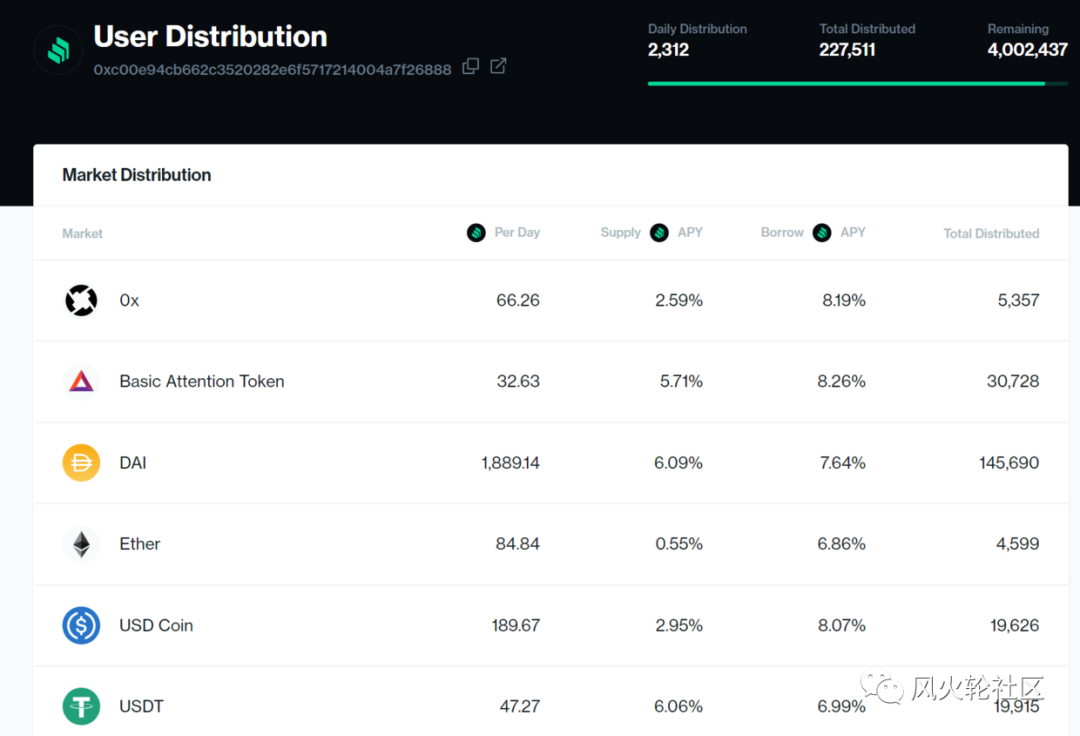Screen dimensions: 1080x736
Task: Click the Remaining value 4,002,437
Action: click(x=1027, y=50)
